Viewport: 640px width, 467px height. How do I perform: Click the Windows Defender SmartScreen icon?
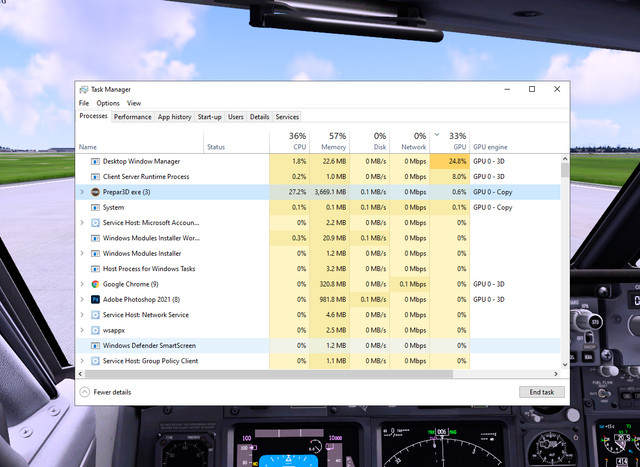(95, 345)
